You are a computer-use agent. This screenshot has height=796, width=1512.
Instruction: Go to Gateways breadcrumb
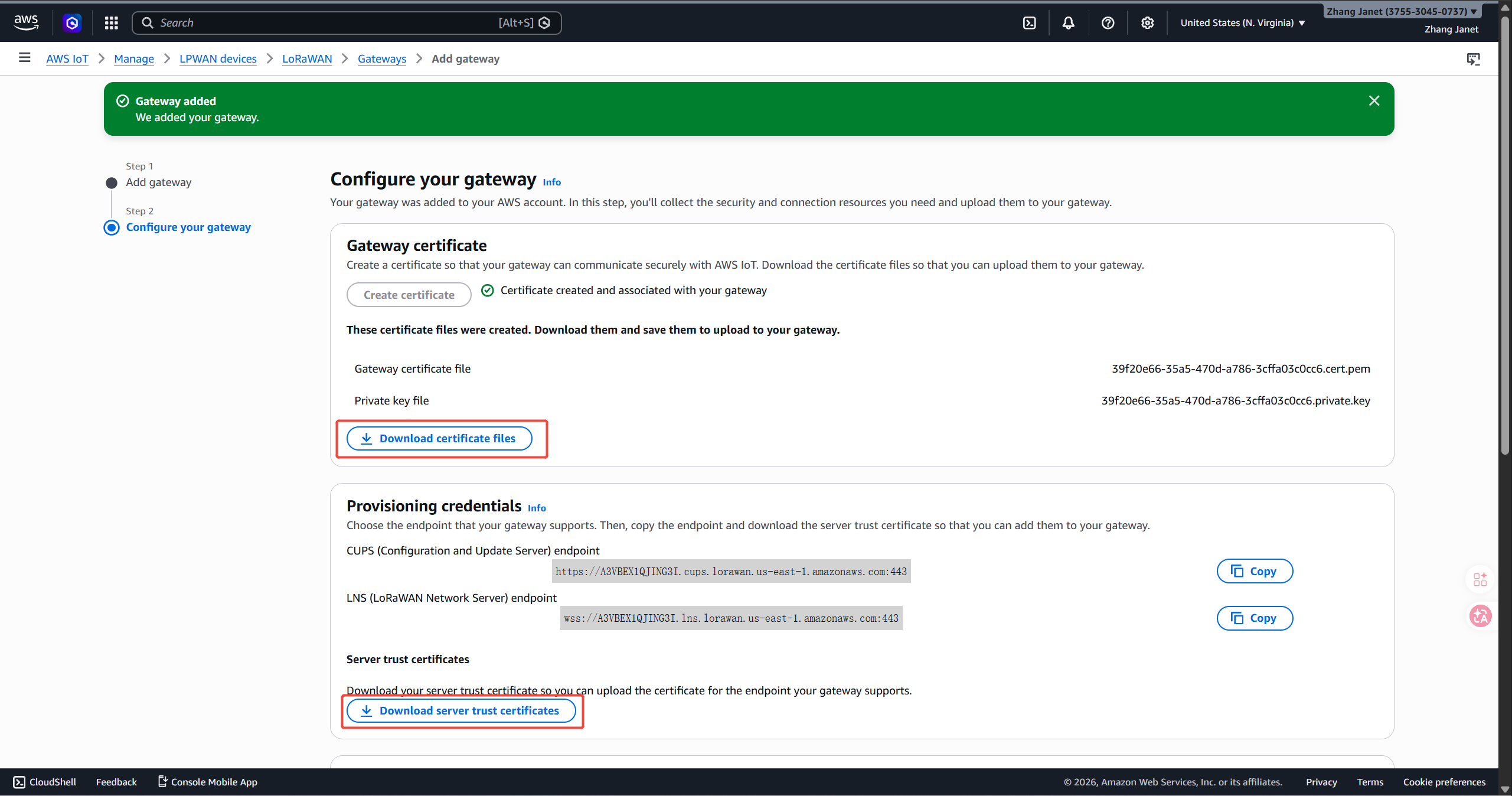tap(381, 58)
